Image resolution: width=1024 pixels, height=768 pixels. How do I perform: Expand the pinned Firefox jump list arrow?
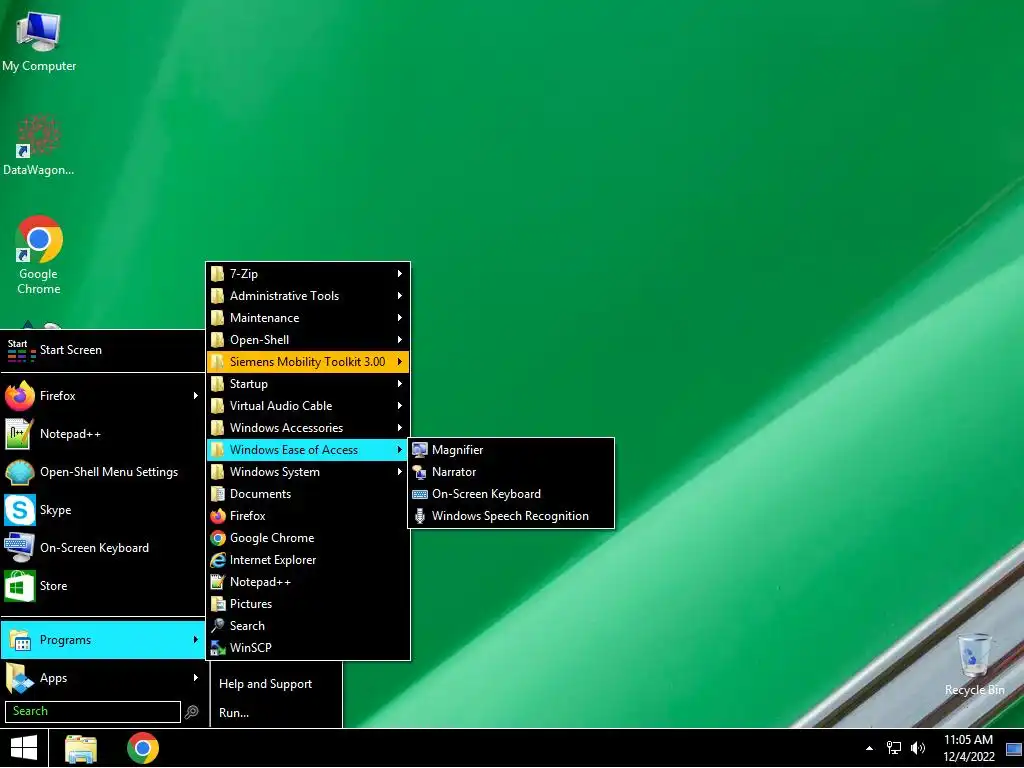195,396
